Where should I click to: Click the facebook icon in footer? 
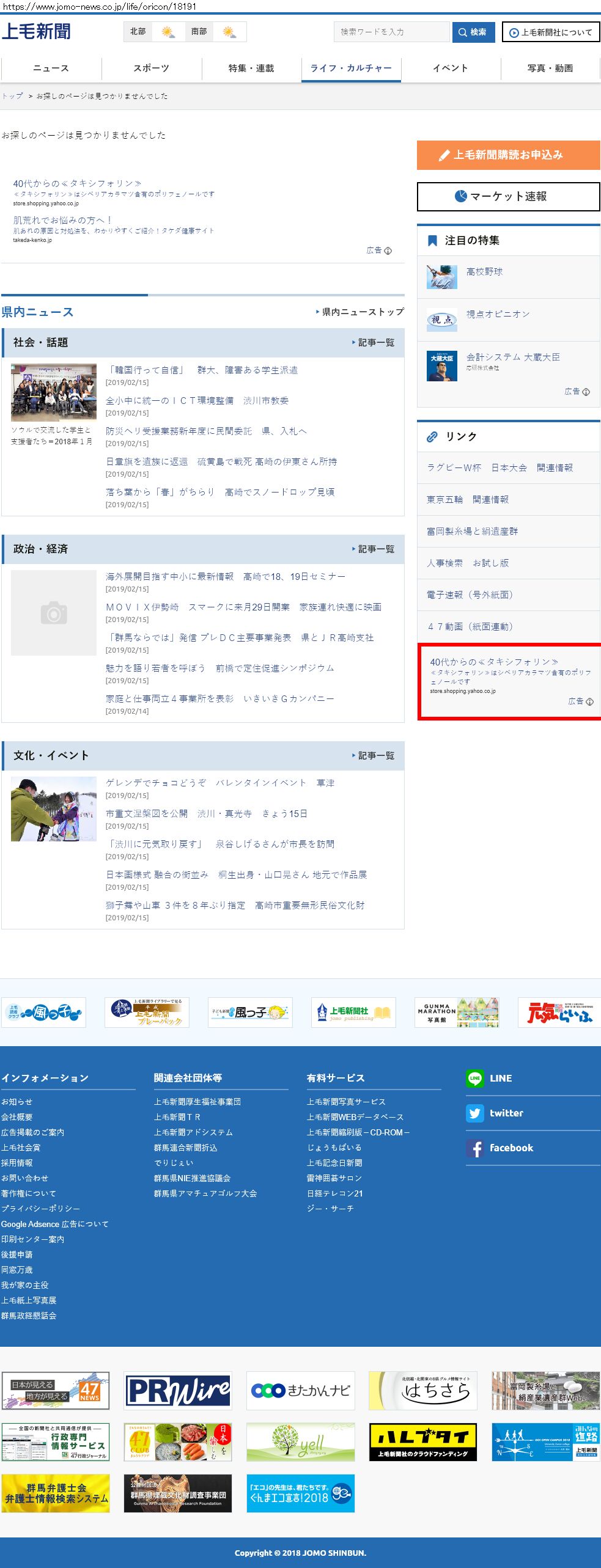tap(474, 1148)
